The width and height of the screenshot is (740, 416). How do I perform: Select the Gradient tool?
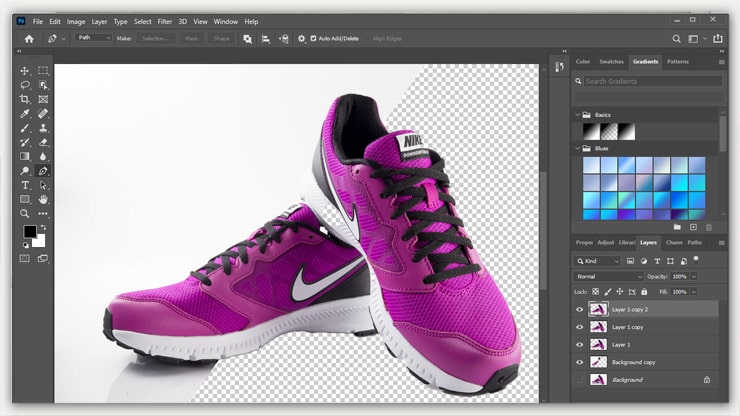pyautogui.click(x=25, y=156)
